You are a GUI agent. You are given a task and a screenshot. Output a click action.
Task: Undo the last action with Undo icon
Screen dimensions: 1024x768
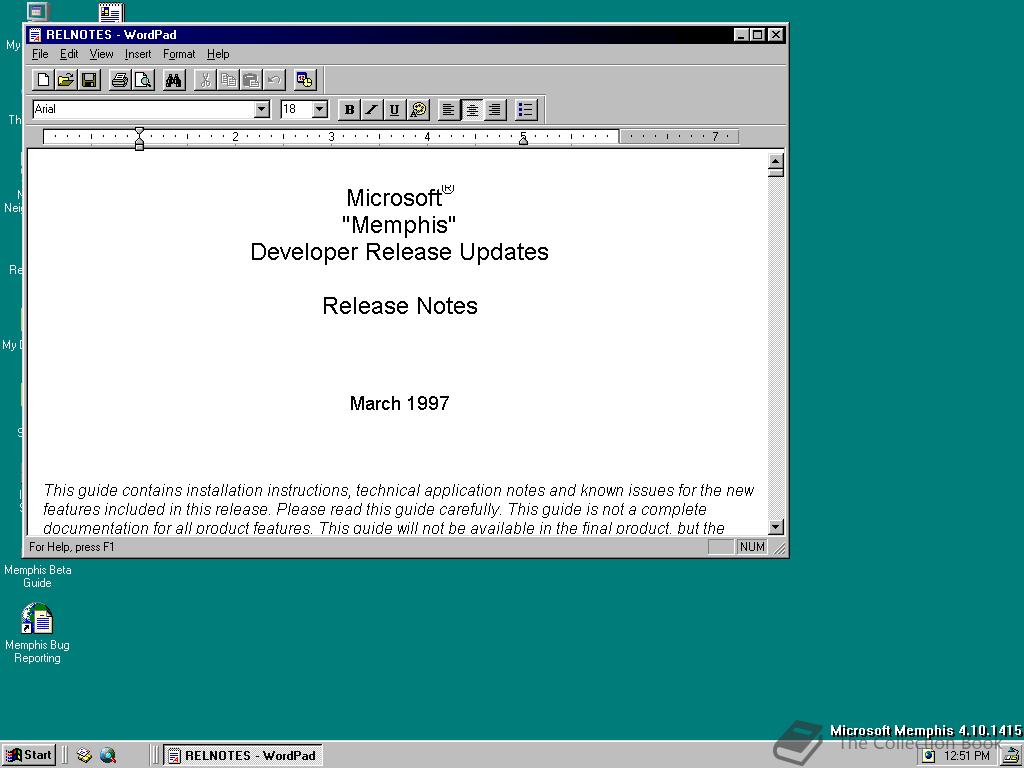tap(274, 80)
